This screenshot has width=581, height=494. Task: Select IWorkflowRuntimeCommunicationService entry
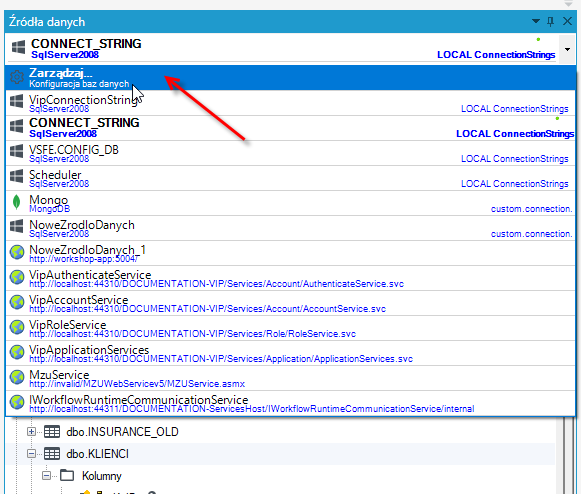click(290, 403)
